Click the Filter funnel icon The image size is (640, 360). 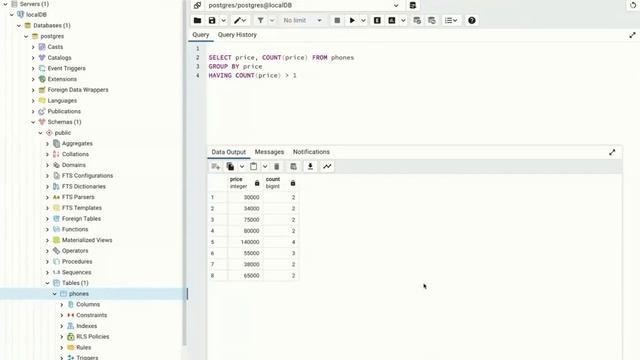click(x=260, y=20)
